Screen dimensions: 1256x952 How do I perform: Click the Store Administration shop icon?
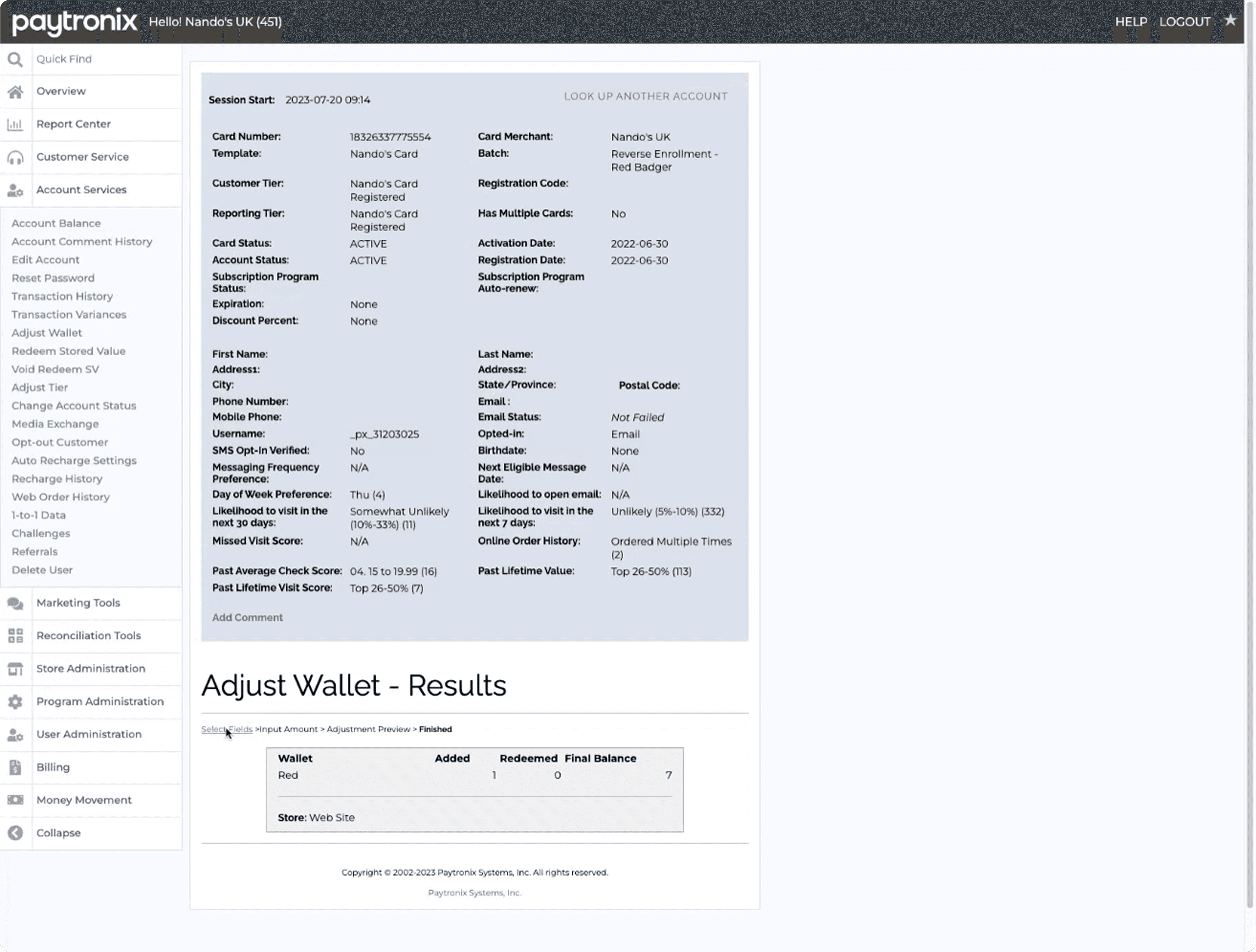pyautogui.click(x=15, y=669)
